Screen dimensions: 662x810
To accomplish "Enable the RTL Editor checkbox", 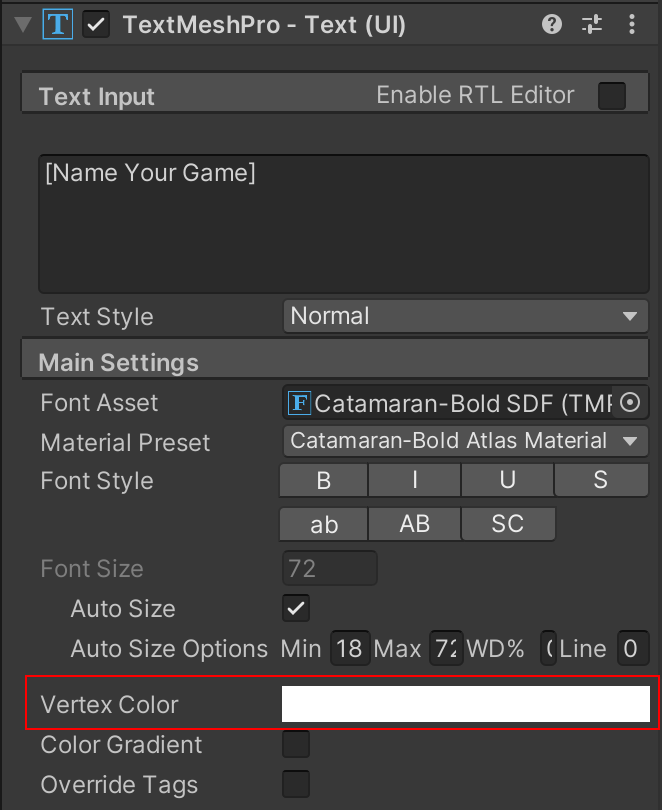I will pyautogui.click(x=611, y=96).
